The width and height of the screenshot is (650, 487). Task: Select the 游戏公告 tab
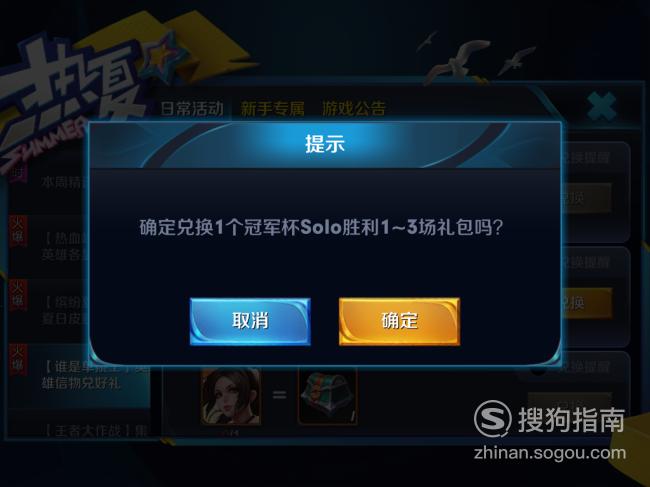click(x=354, y=109)
